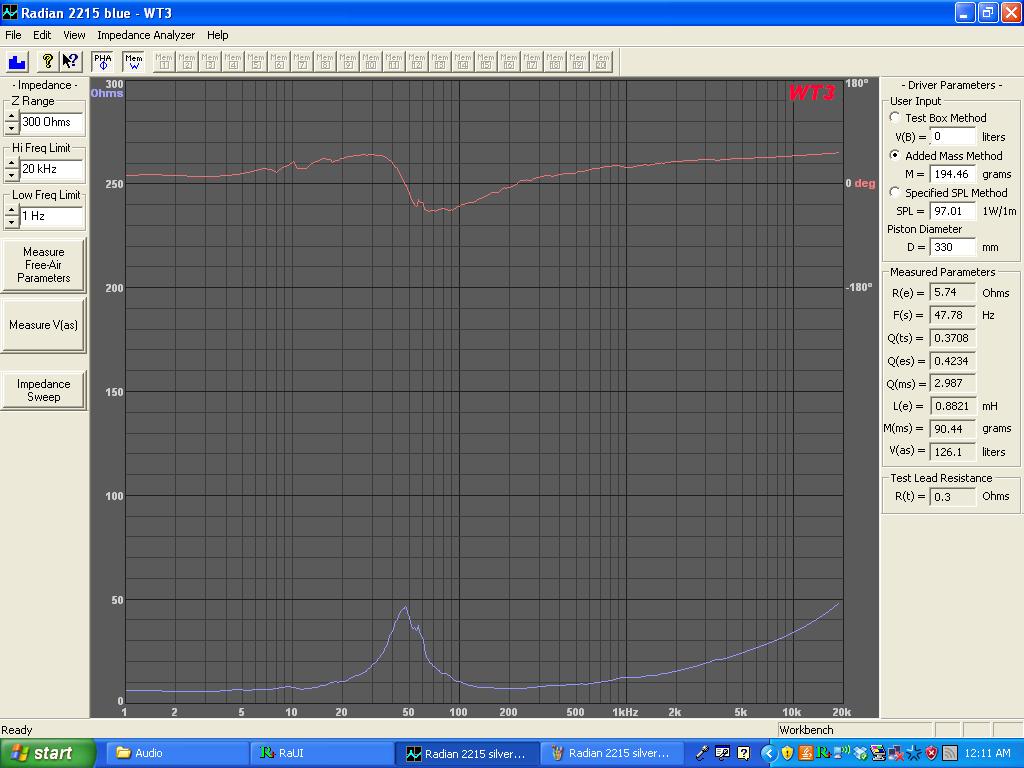Decrease Z Range with the down arrow
Viewport: 1024px width, 768px height.
[x=11, y=128]
